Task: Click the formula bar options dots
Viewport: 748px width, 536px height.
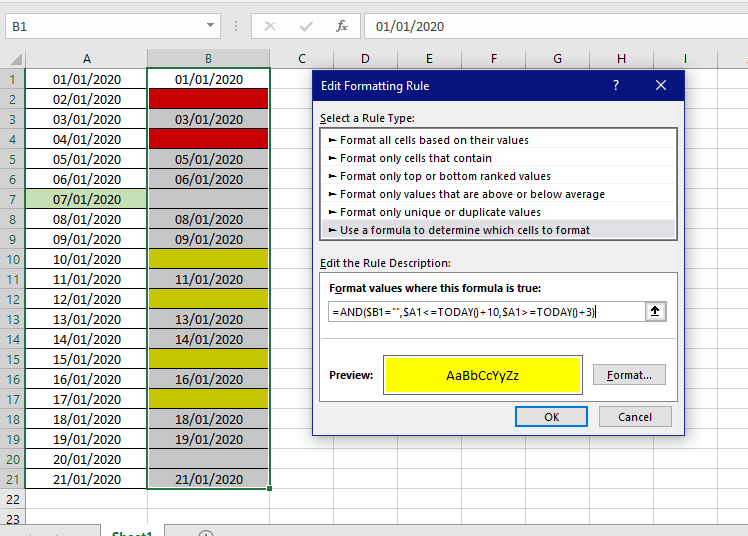Action: pos(236,26)
